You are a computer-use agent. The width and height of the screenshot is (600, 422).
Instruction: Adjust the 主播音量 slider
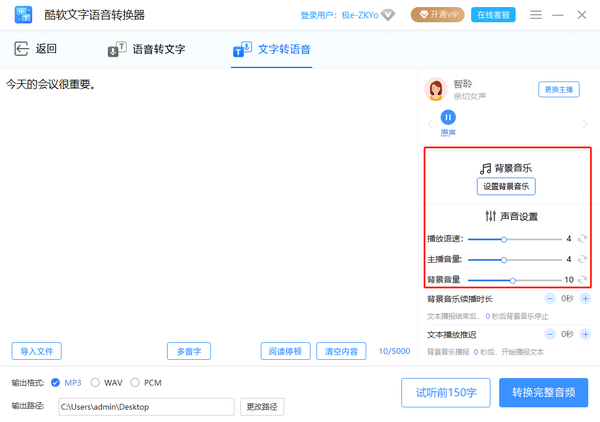tap(515, 260)
